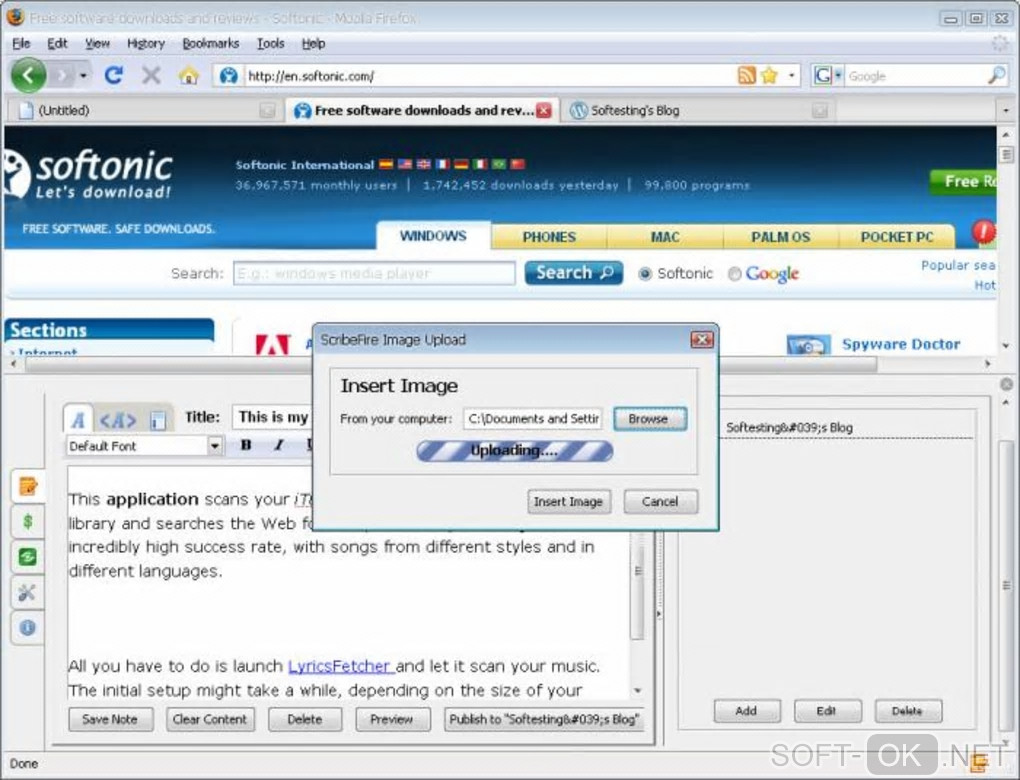Open the Default Font dropdown
The height and width of the screenshot is (780, 1020).
tap(214, 446)
